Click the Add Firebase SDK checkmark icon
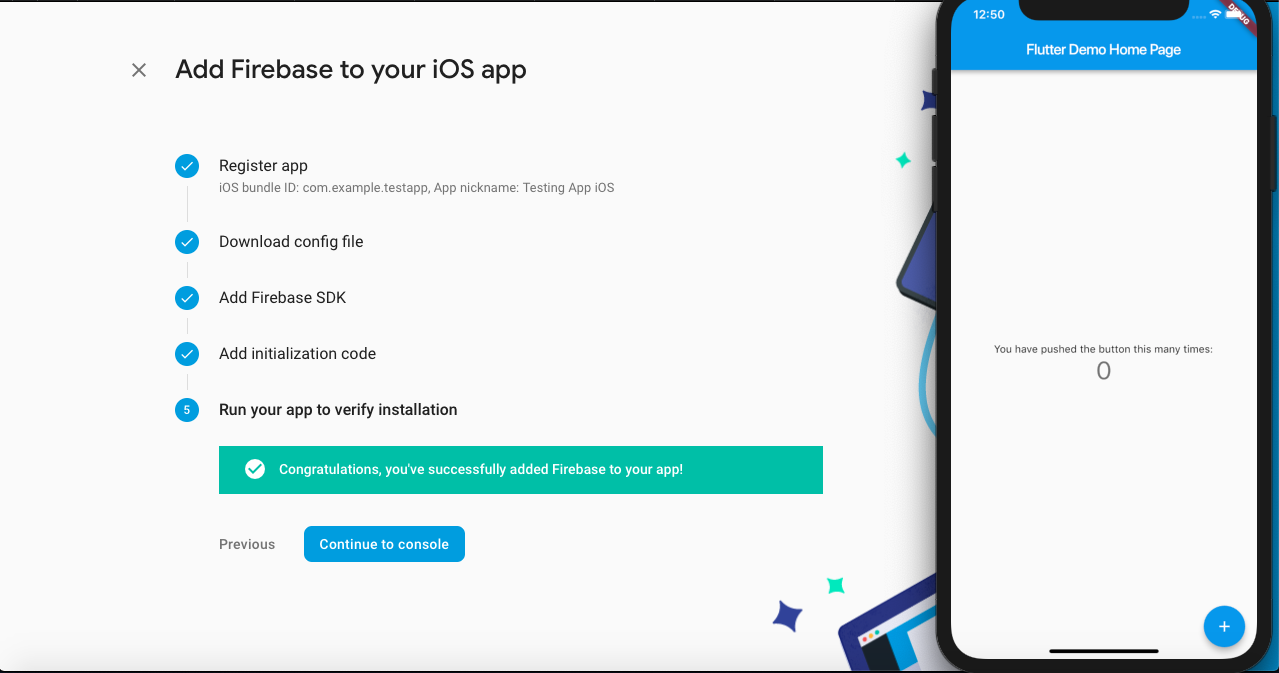 [187, 298]
